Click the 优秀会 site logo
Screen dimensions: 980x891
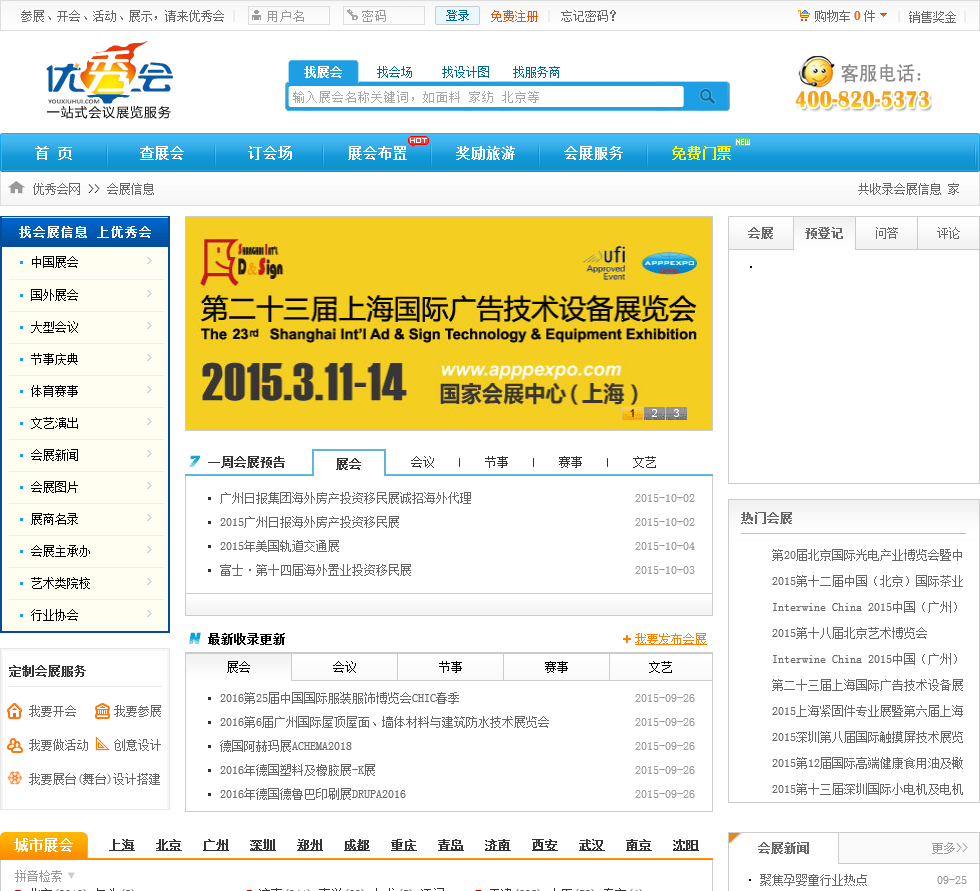(109, 80)
